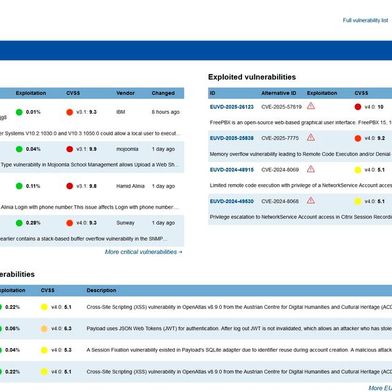Click the 0.29% exploitation value
The image size is (392, 392).
pyautogui.click(x=33, y=223)
